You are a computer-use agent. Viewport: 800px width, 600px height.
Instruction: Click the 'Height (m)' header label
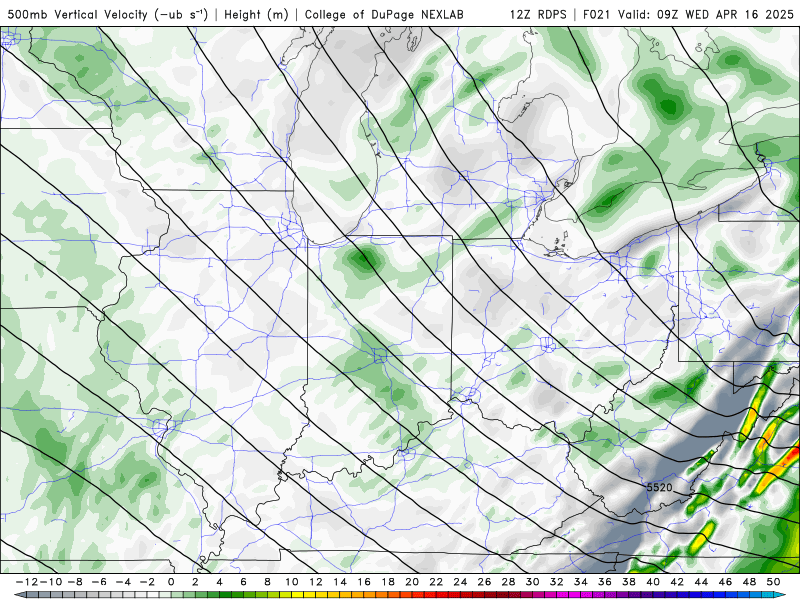[257, 15]
